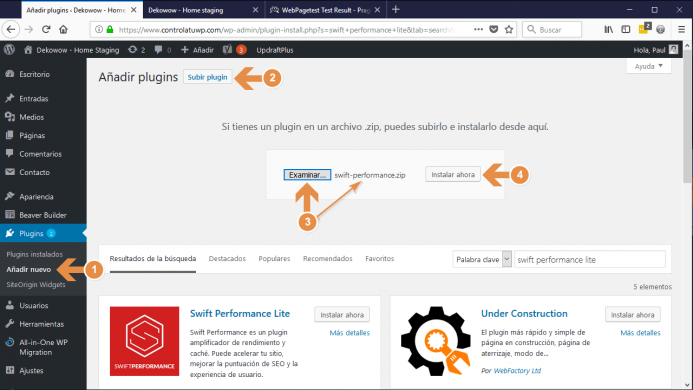Open Más detalles for Swift Performance Lite

pos(350,333)
